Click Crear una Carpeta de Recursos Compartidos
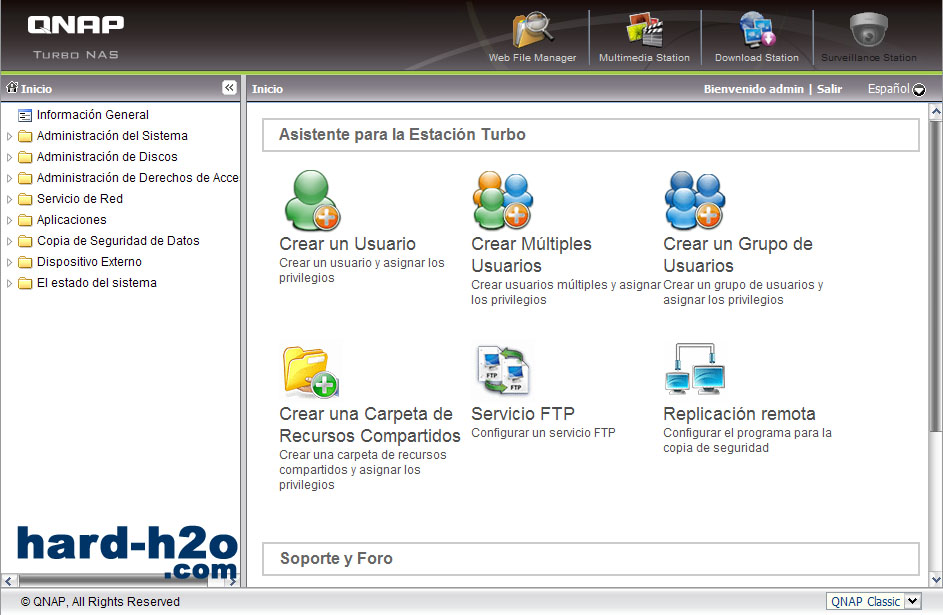Image resolution: width=943 pixels, height=615 pixels. pyautogui.click(x=370, y=424)
